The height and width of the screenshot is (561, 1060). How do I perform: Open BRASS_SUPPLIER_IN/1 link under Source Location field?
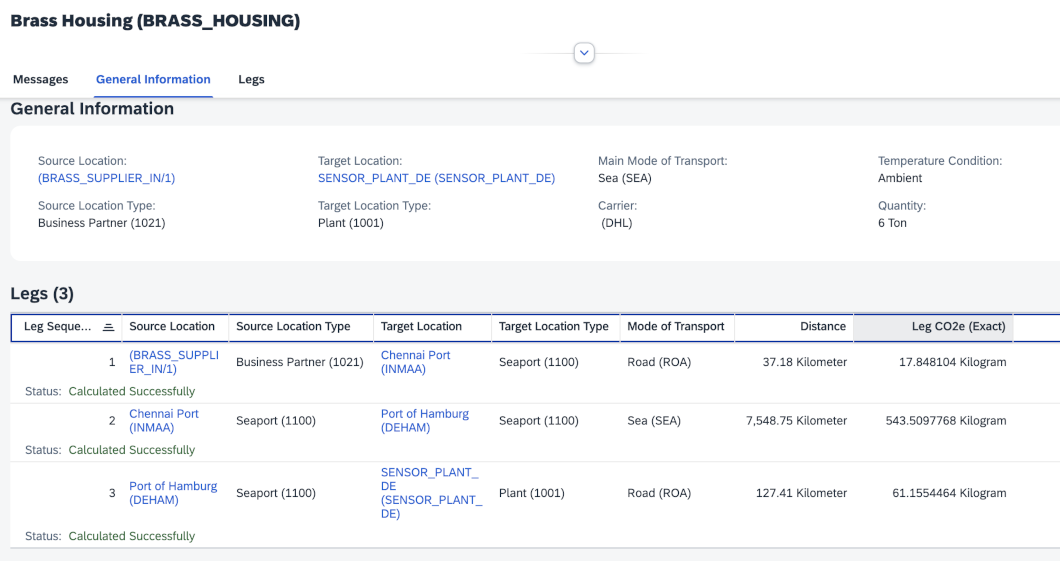click(106, 179)
